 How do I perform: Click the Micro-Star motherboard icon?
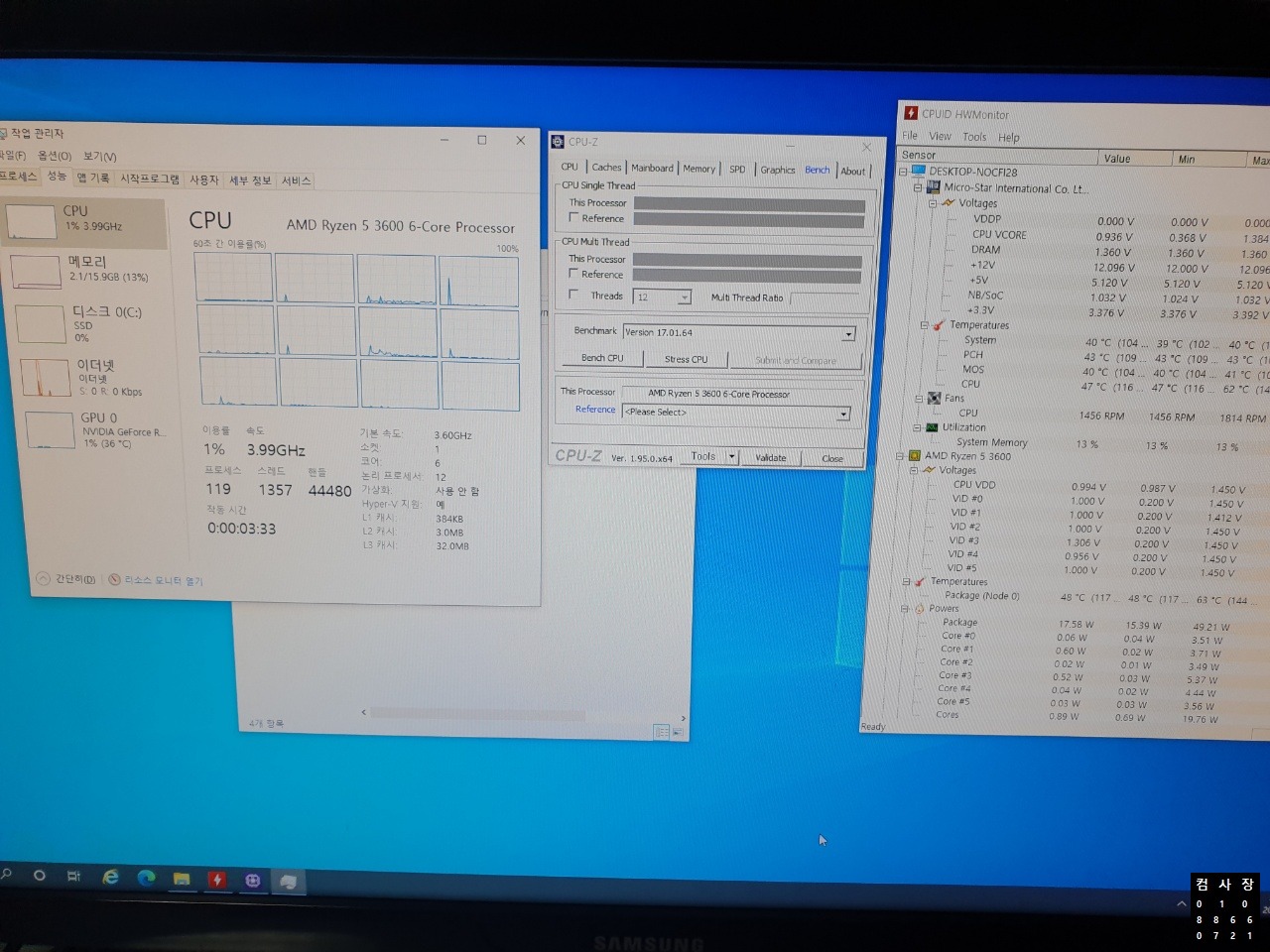(x=933, y=186)
